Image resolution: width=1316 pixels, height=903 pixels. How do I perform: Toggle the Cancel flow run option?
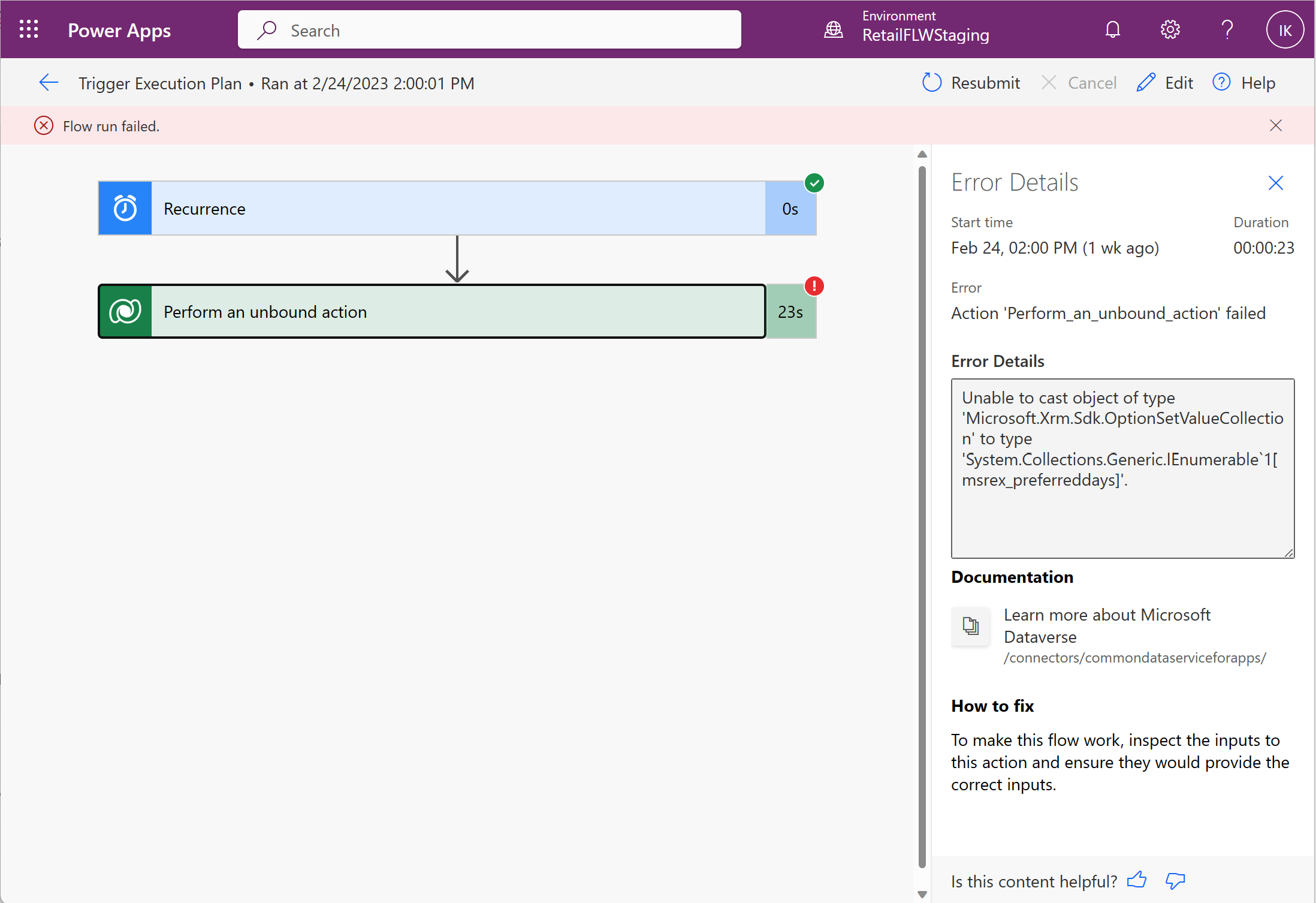pyautogui.click(x=1079, y=83)
